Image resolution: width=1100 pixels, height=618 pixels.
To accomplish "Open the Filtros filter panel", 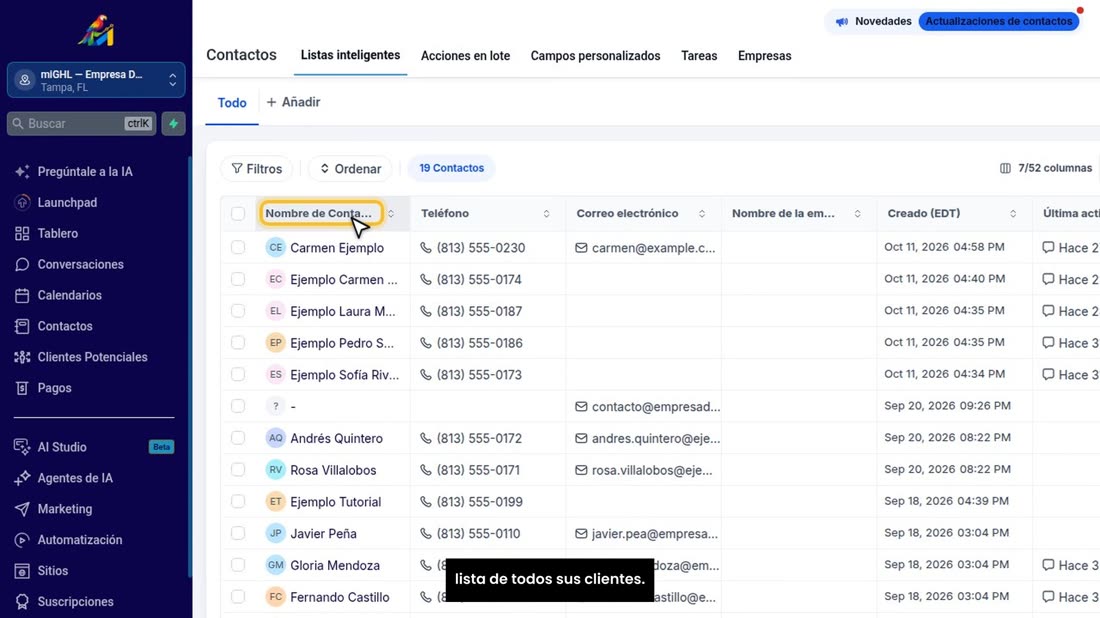I will [257, 168].
